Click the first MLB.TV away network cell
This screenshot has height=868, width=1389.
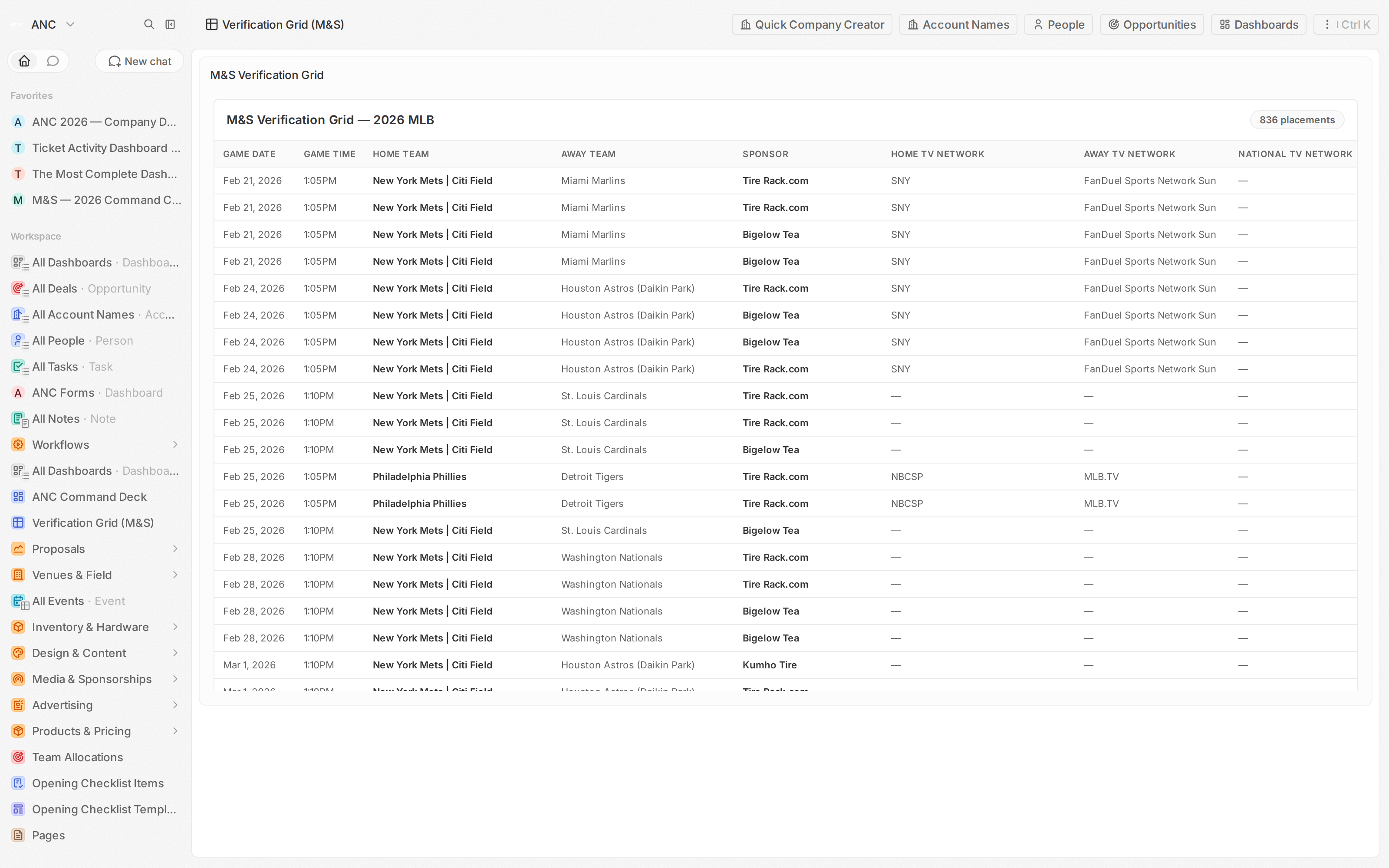[1101, 477]
